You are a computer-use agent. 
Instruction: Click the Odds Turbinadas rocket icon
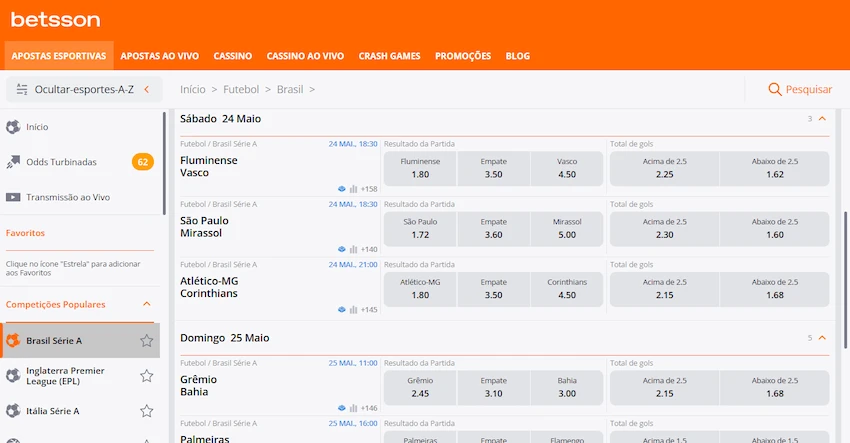13,162
